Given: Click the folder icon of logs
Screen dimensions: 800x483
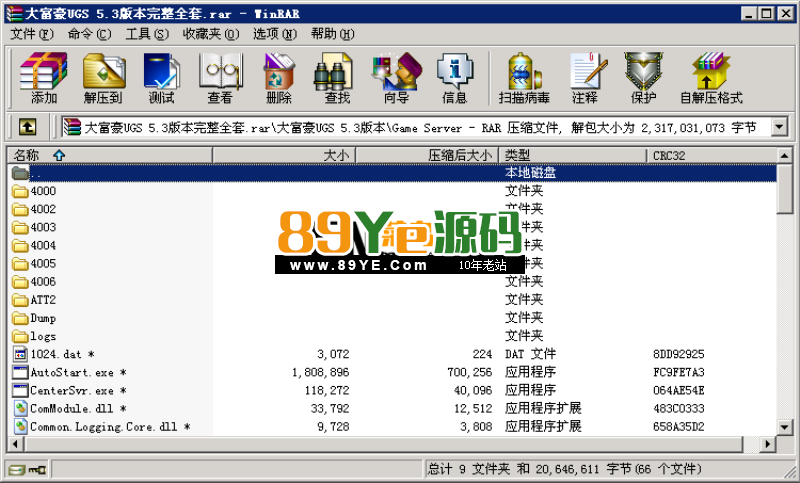Looking at the screenshot, I should pos(20,336).
